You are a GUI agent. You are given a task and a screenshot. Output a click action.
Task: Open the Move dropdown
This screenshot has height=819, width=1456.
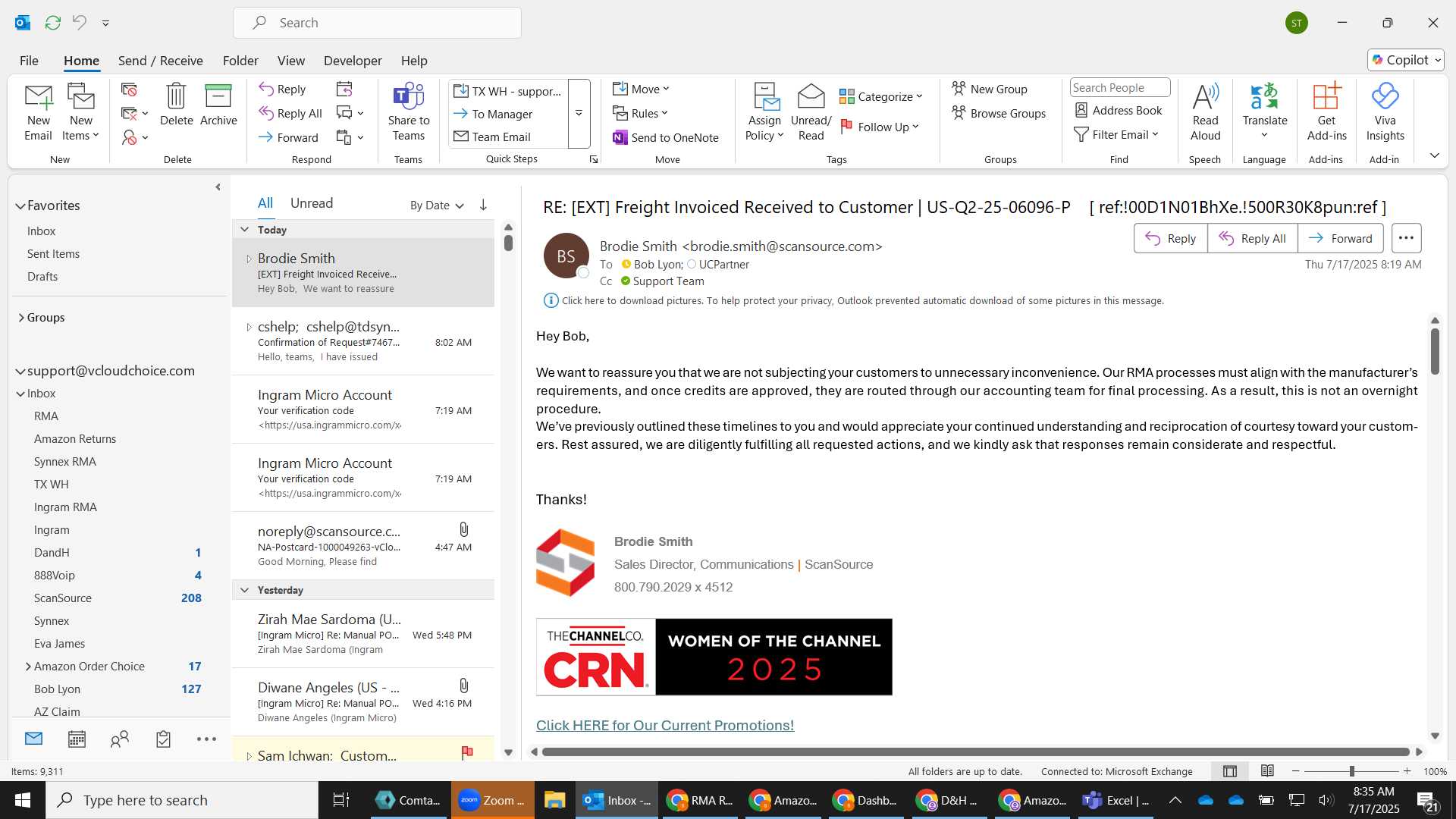coord(642,89)
